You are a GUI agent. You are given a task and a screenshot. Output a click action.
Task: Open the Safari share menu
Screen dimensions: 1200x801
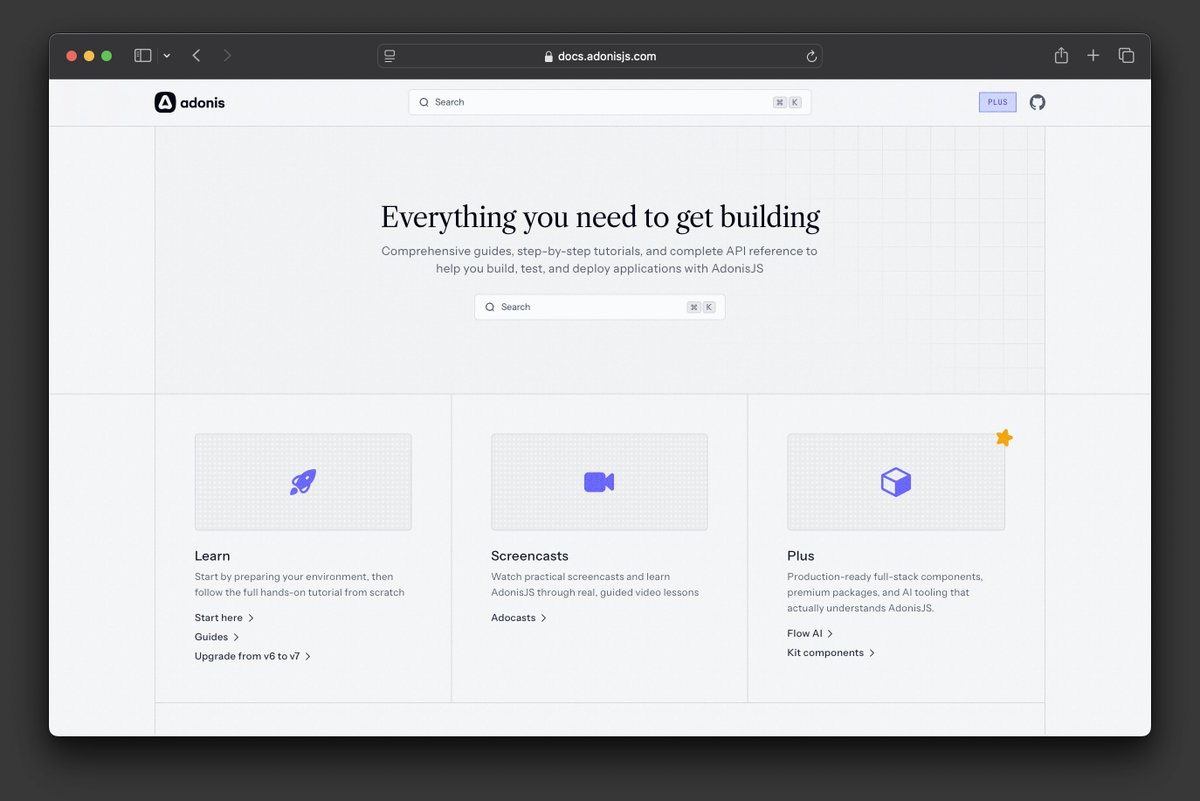coord(1061,55)
